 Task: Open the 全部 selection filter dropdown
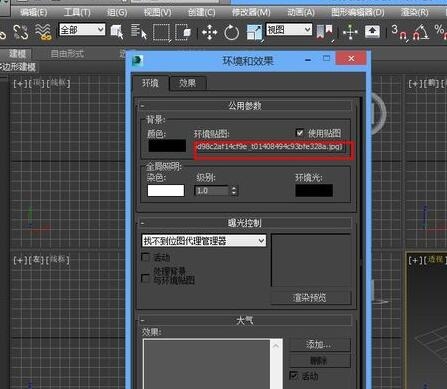coord(82,30)
